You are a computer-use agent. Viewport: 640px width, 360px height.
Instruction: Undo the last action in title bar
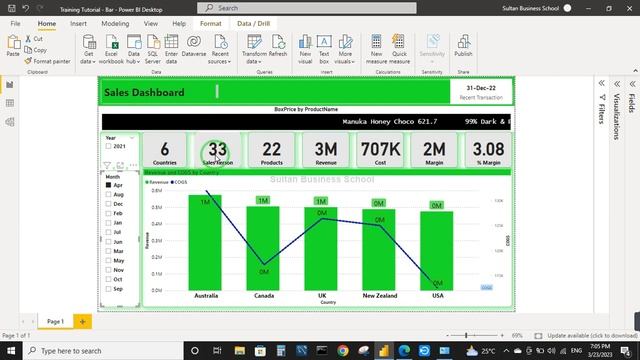pyautogui.click(x=26, y=8)
